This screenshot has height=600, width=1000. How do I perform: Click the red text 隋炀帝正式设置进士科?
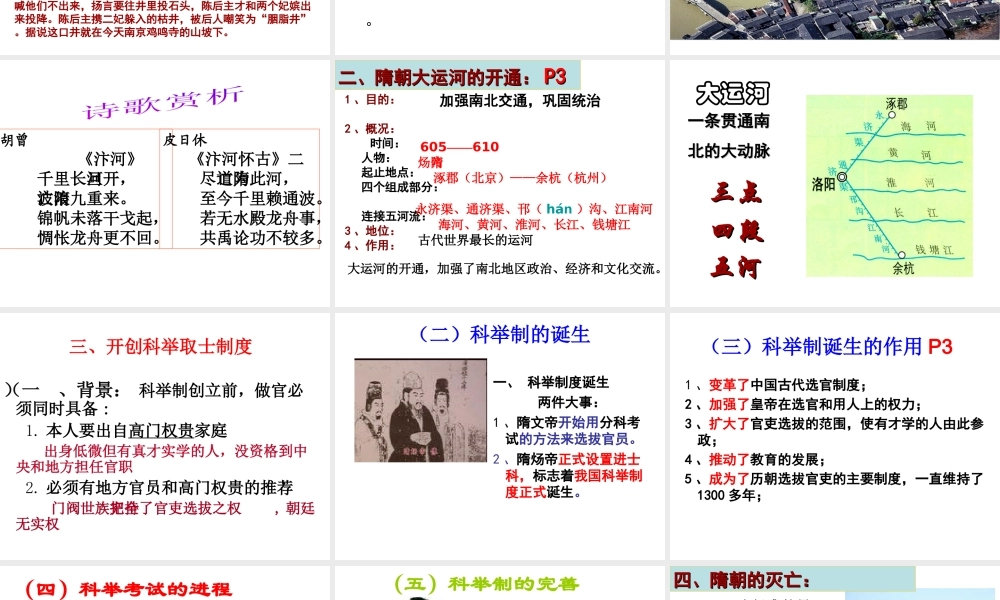coord(573,467)
